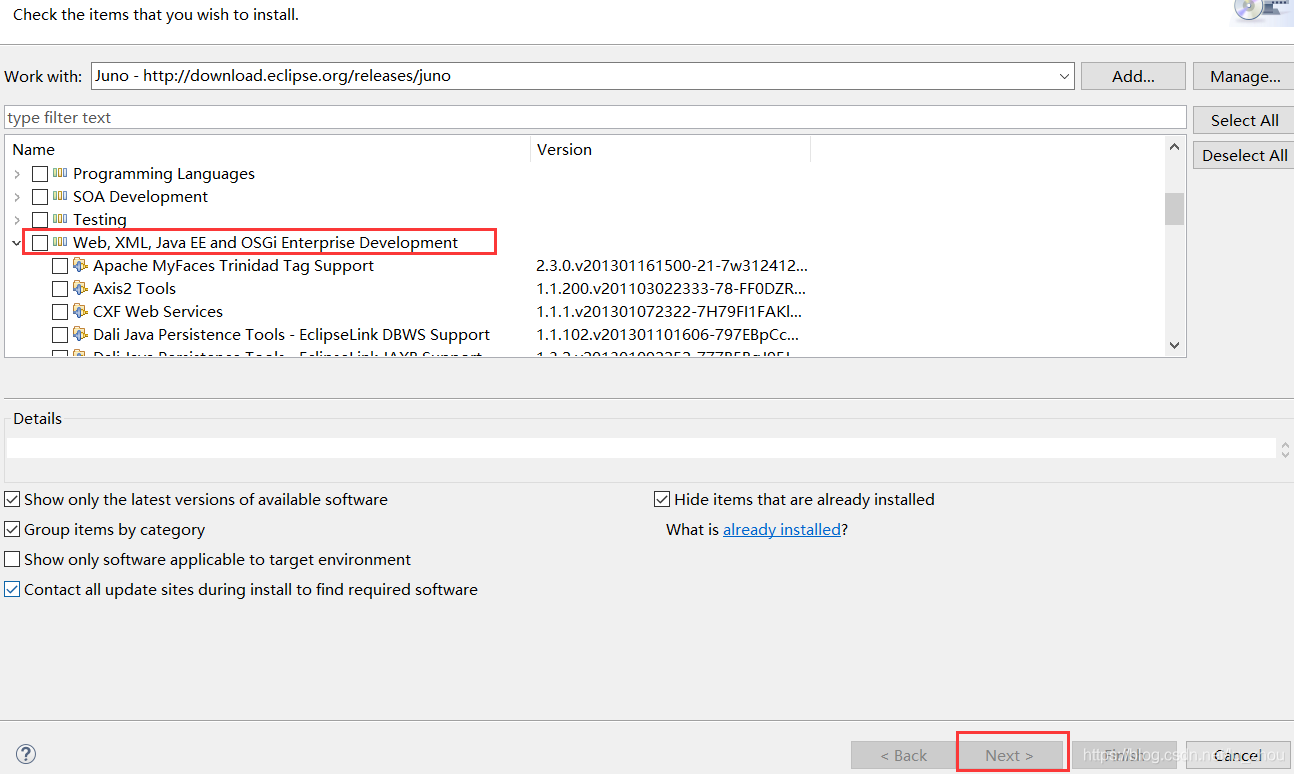Click version 2.3.0.v201301161500 cell
Image resolution: width=1294 pixels, height=774 pixels.
pyautogui.click(x=671, y=266)
